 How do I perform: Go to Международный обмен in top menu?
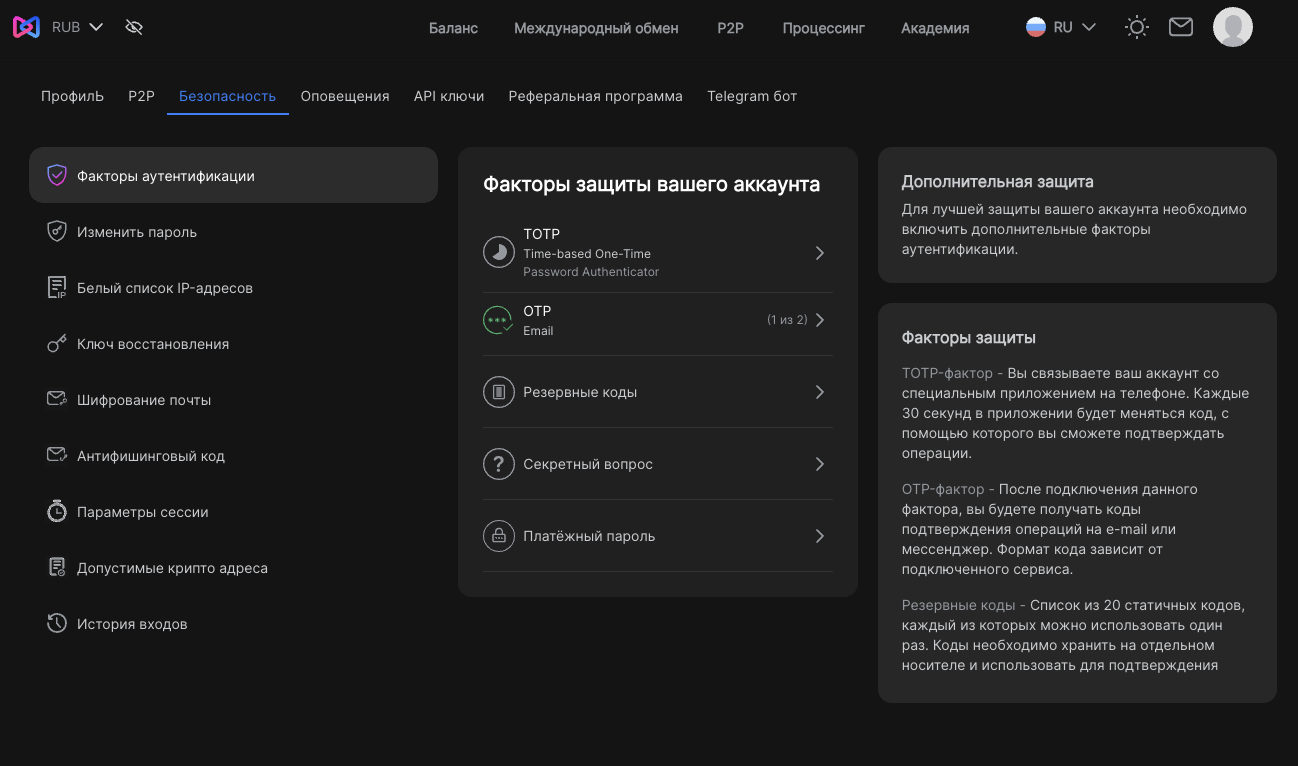596,28
